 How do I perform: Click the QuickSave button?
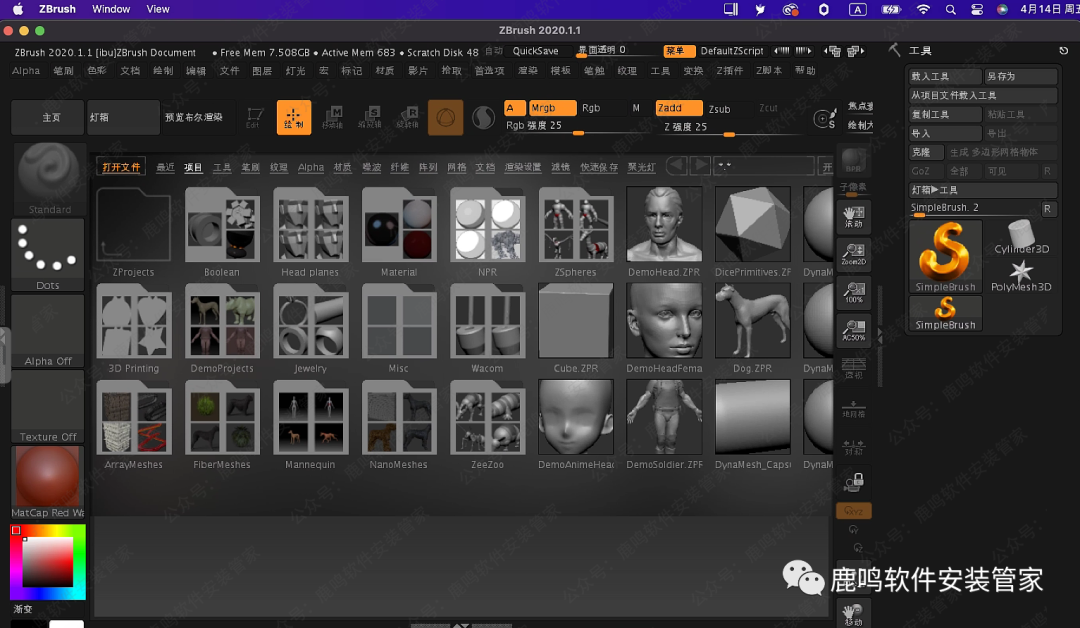(x=536, y=51)
